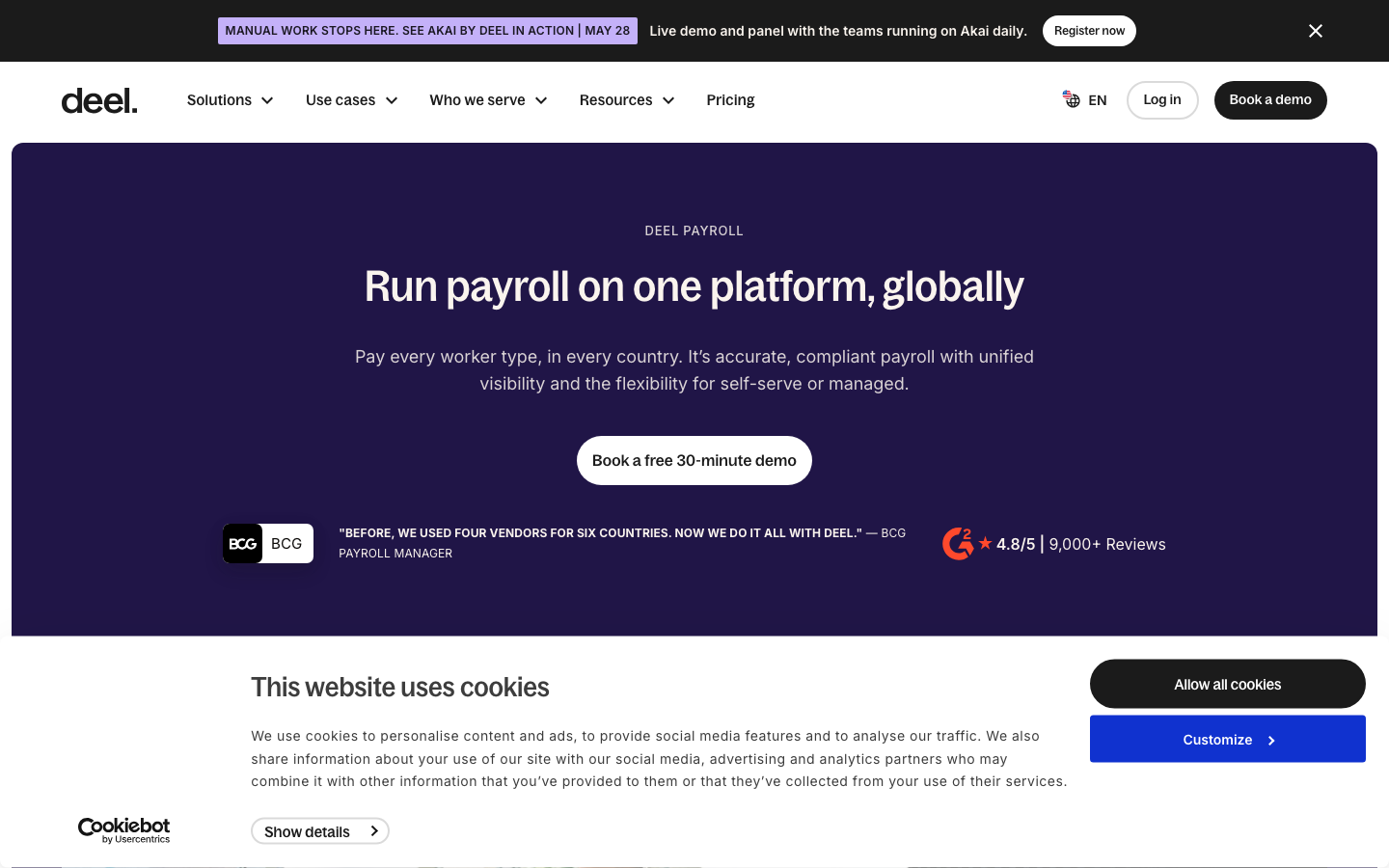The image size is (1389, 868).
Task: Click the deel. logo
Action: click(99, 100)
